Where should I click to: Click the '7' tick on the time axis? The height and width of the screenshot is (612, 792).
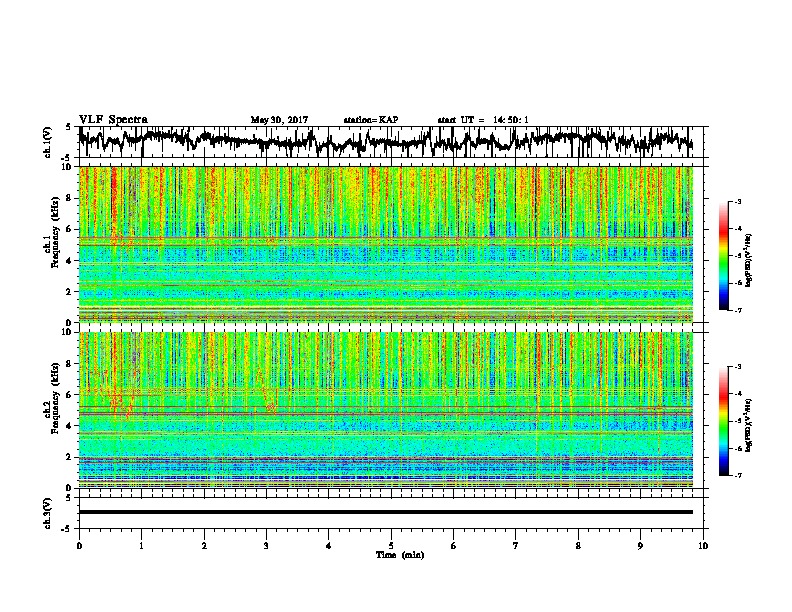tap(516, 546)
